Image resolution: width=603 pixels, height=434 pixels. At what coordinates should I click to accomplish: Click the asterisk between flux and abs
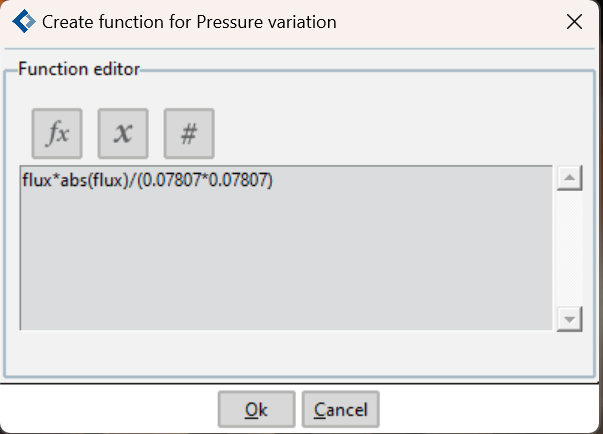tap(56, 178)
